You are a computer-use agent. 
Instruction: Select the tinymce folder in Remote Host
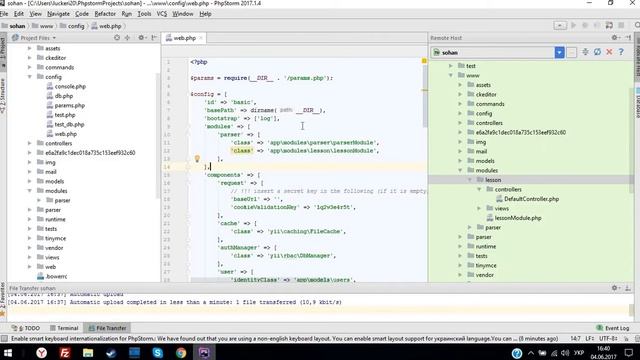click(482, 265)
